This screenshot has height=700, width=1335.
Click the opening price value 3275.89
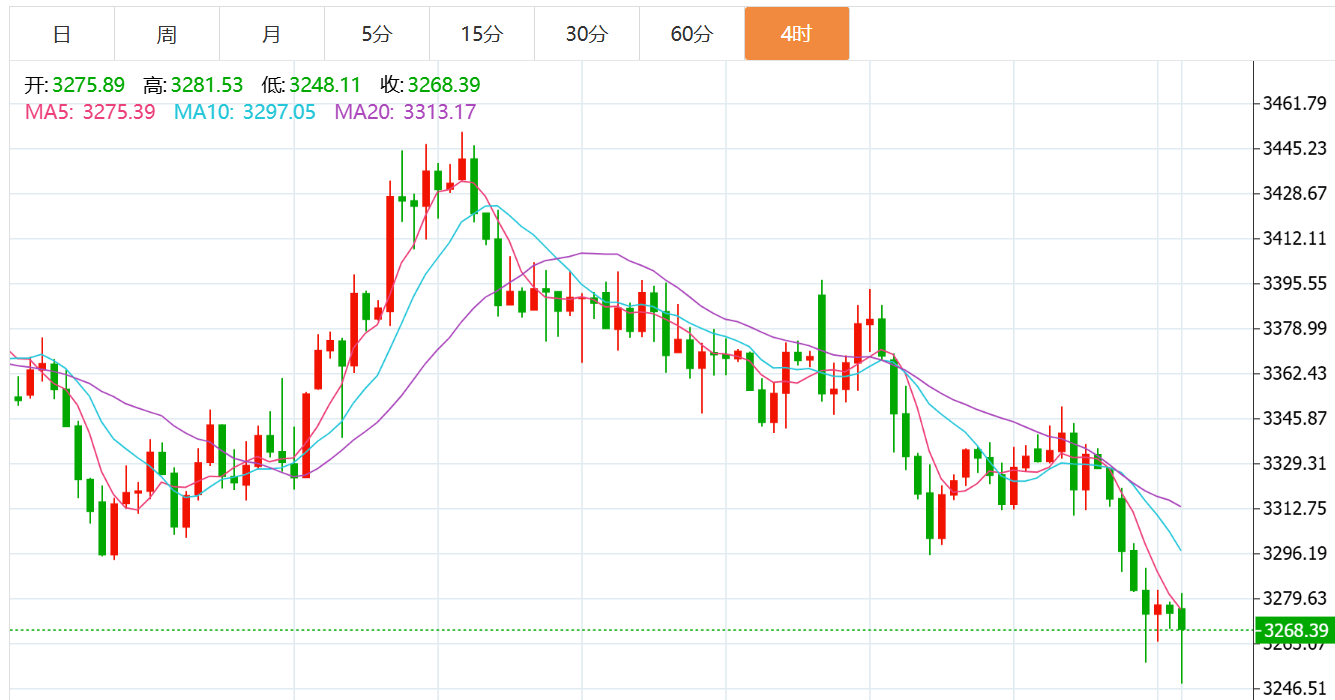[x=88, y=85]
